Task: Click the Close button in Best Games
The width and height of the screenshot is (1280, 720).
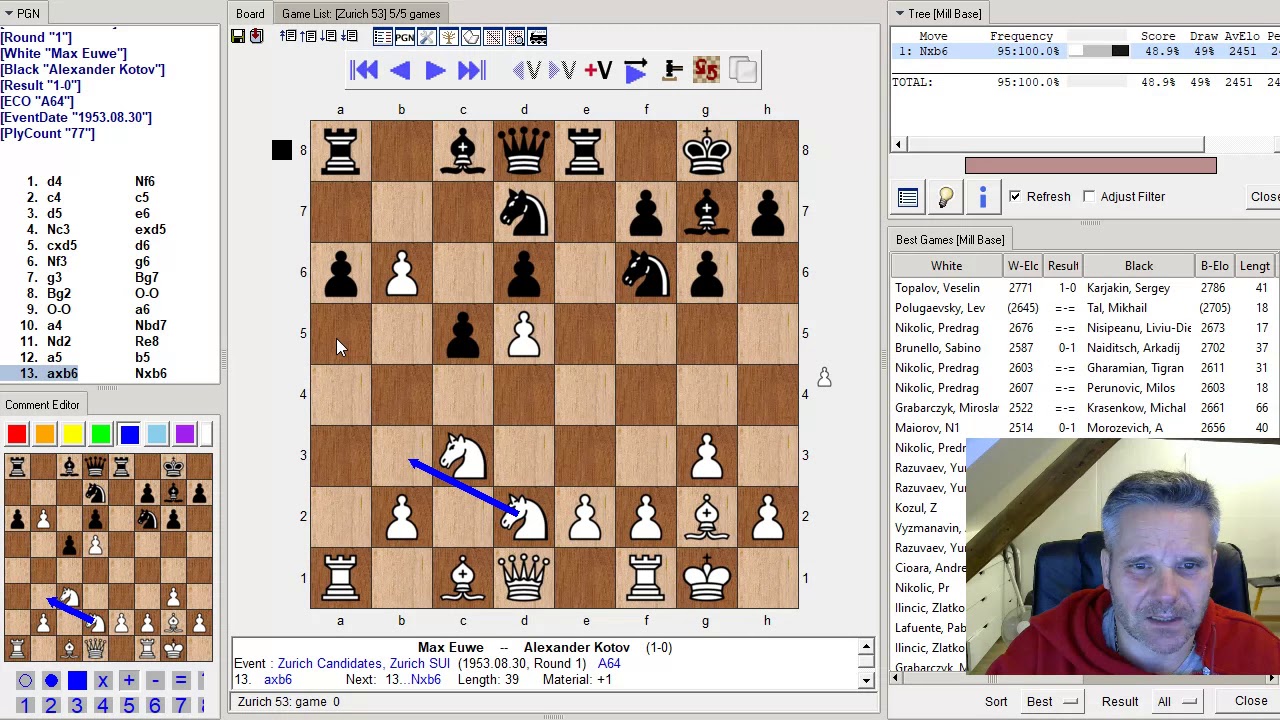Action: coord(1251,701)
